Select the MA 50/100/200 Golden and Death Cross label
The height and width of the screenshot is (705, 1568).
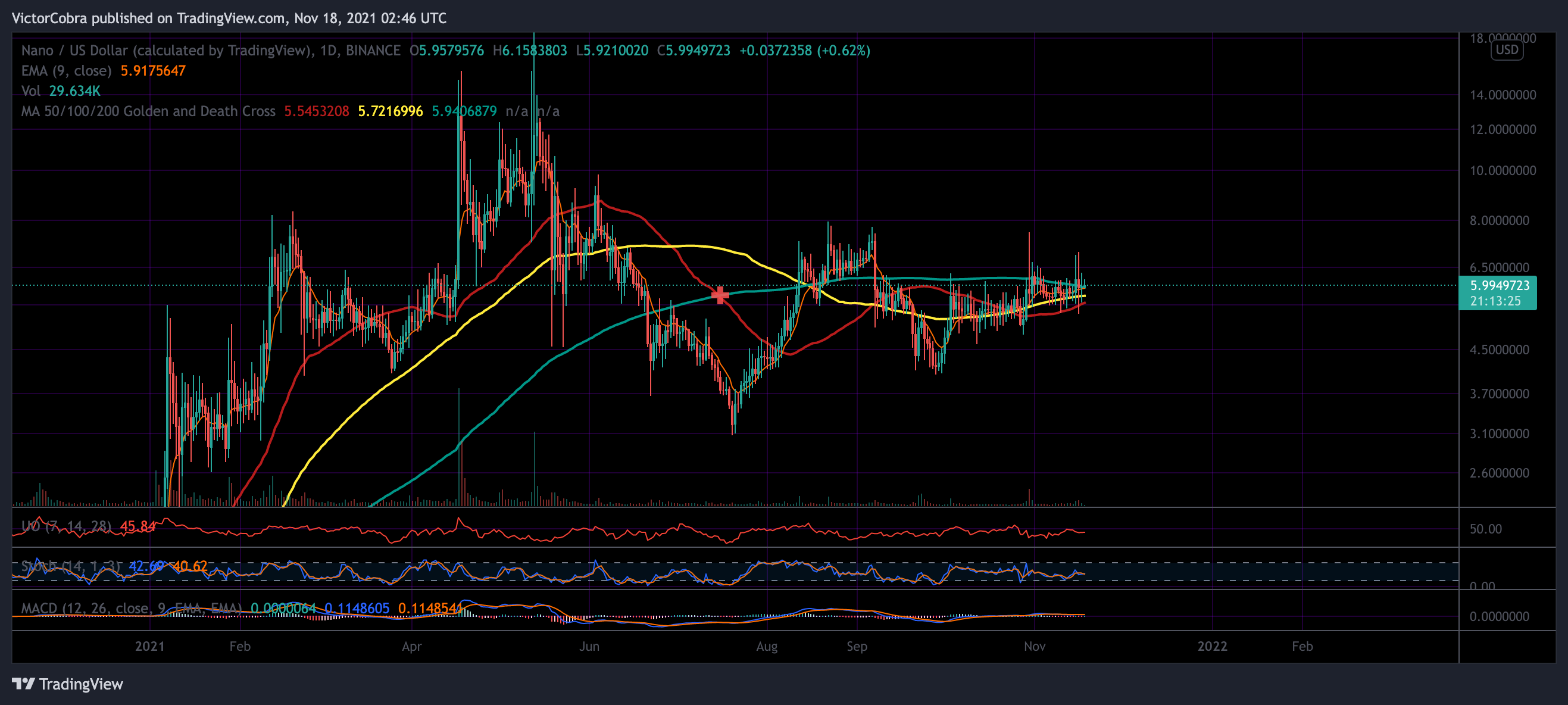[148, 111]
